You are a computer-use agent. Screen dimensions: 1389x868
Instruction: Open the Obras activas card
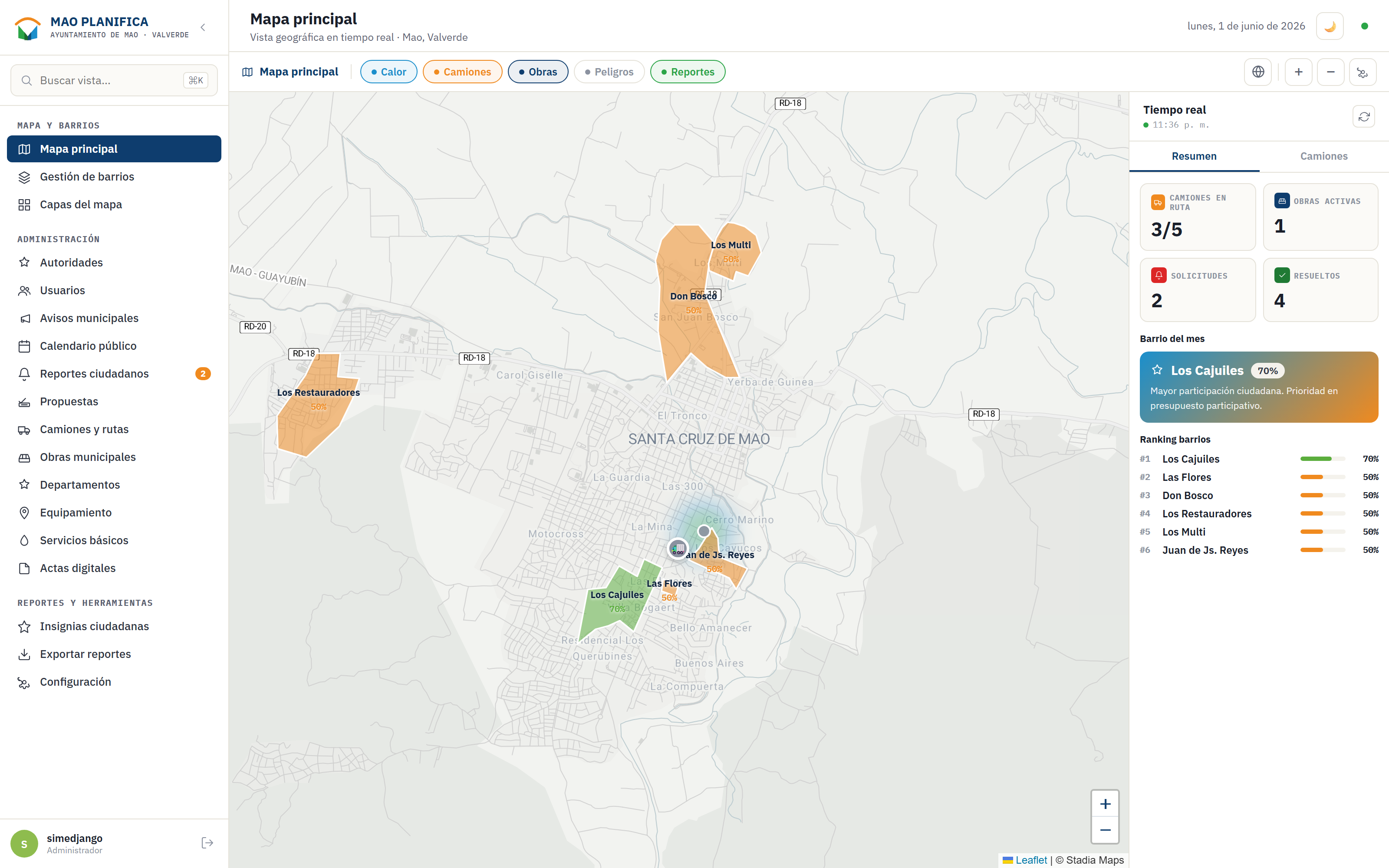pyautogui.click(x=1320, y=217)
